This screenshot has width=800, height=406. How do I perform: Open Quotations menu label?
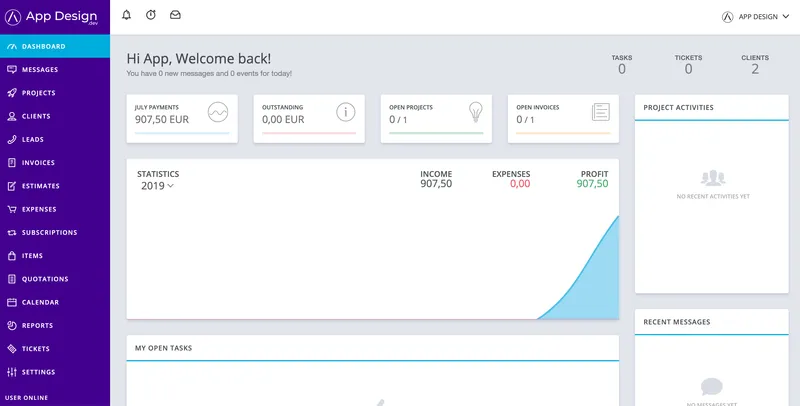45,279
